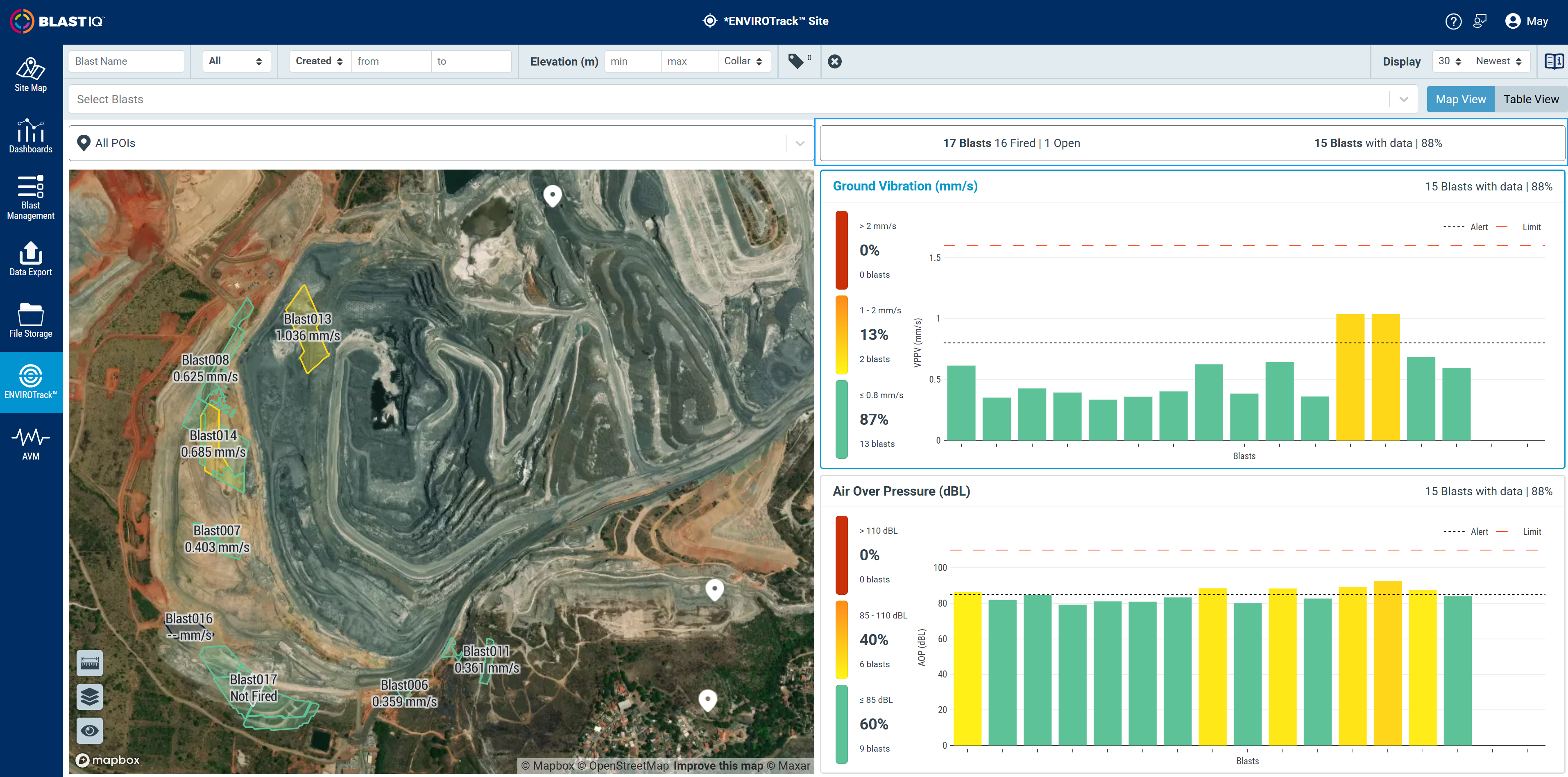Screen dimensions: 1568x777
Task: Click the green ≤ 0.8 mm/s color bar
Action: [x=841, y=419]
